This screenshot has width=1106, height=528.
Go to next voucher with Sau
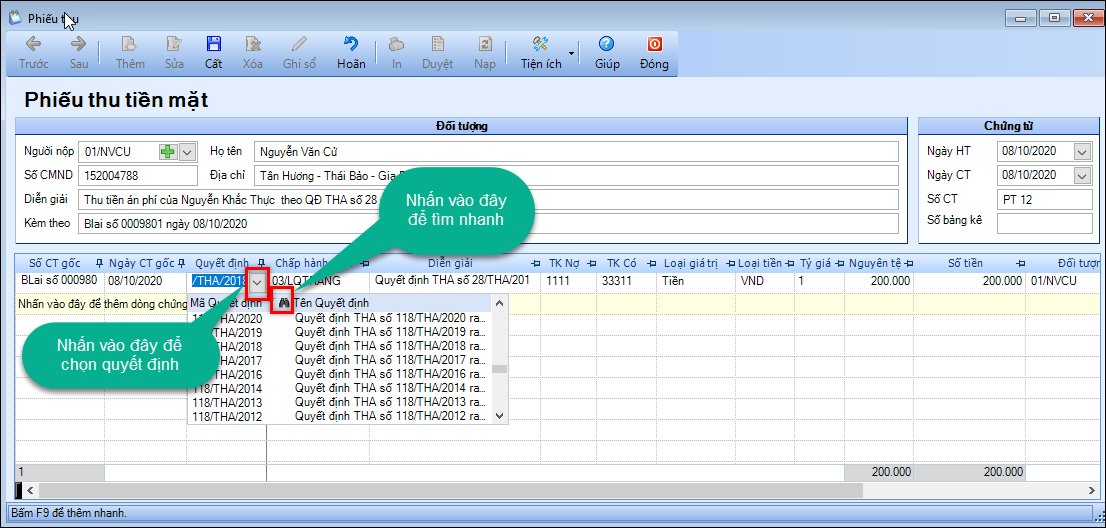[x=78, y=54]
